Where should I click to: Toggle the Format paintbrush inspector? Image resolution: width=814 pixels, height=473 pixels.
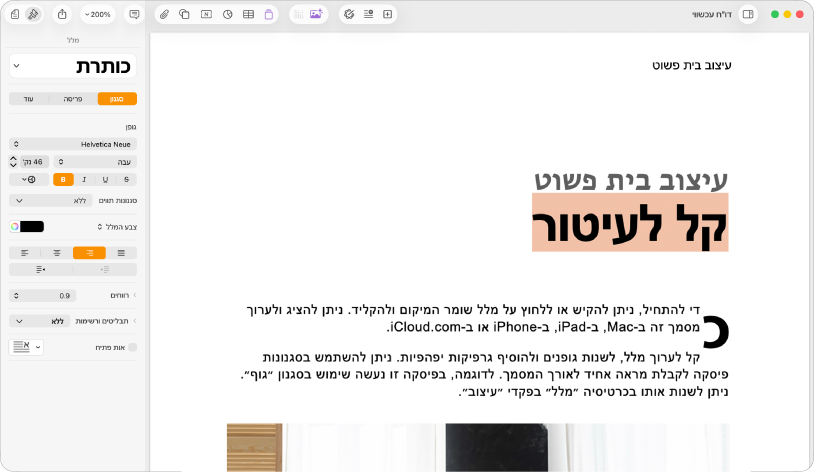(x=33, y=15)
